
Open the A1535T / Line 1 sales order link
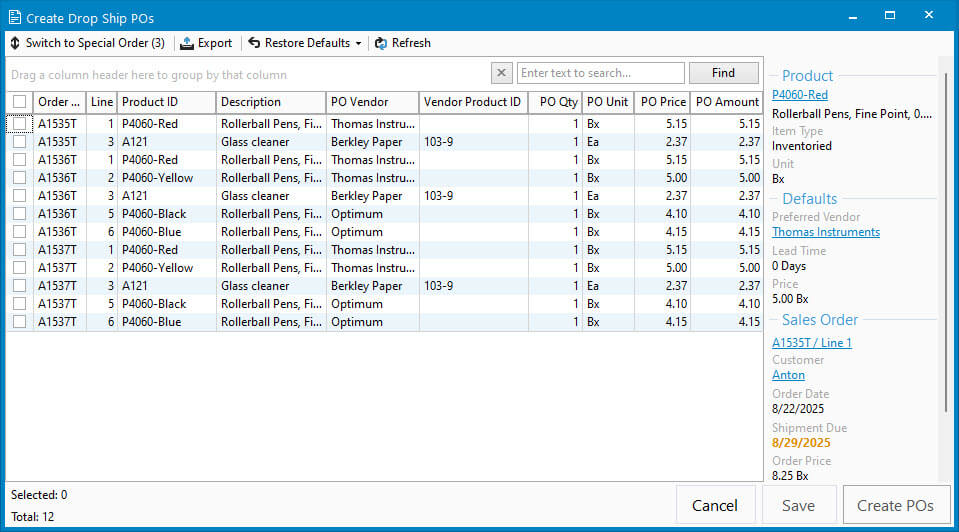click(812, 343)
